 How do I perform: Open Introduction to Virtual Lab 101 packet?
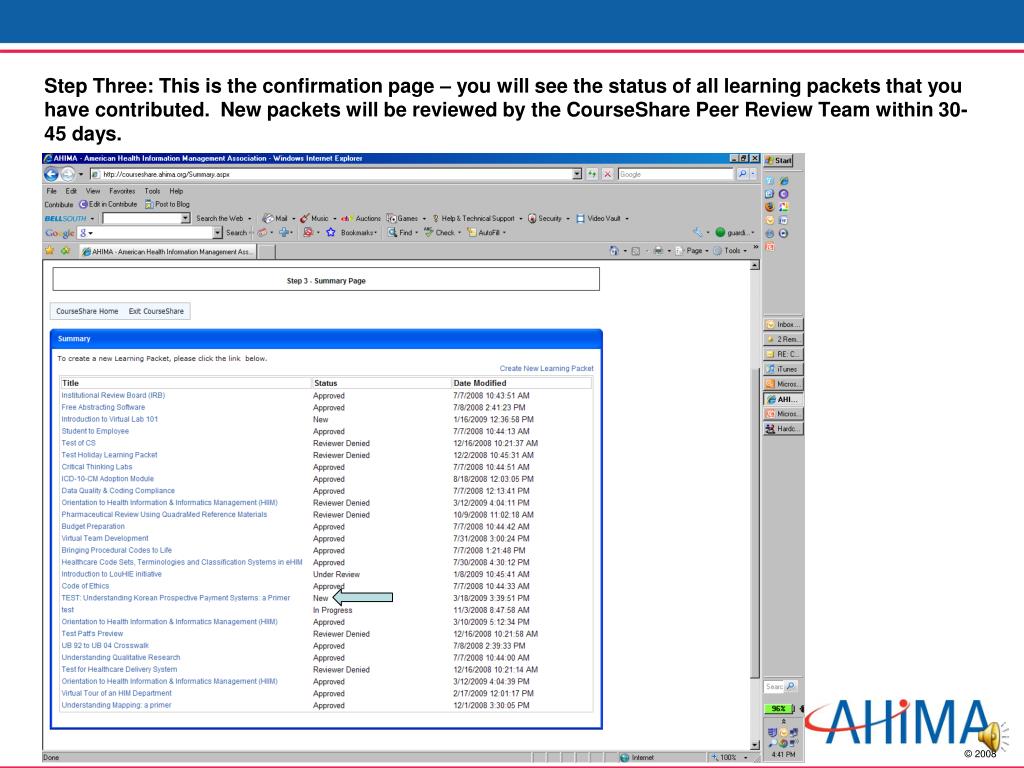coord(110,419)
